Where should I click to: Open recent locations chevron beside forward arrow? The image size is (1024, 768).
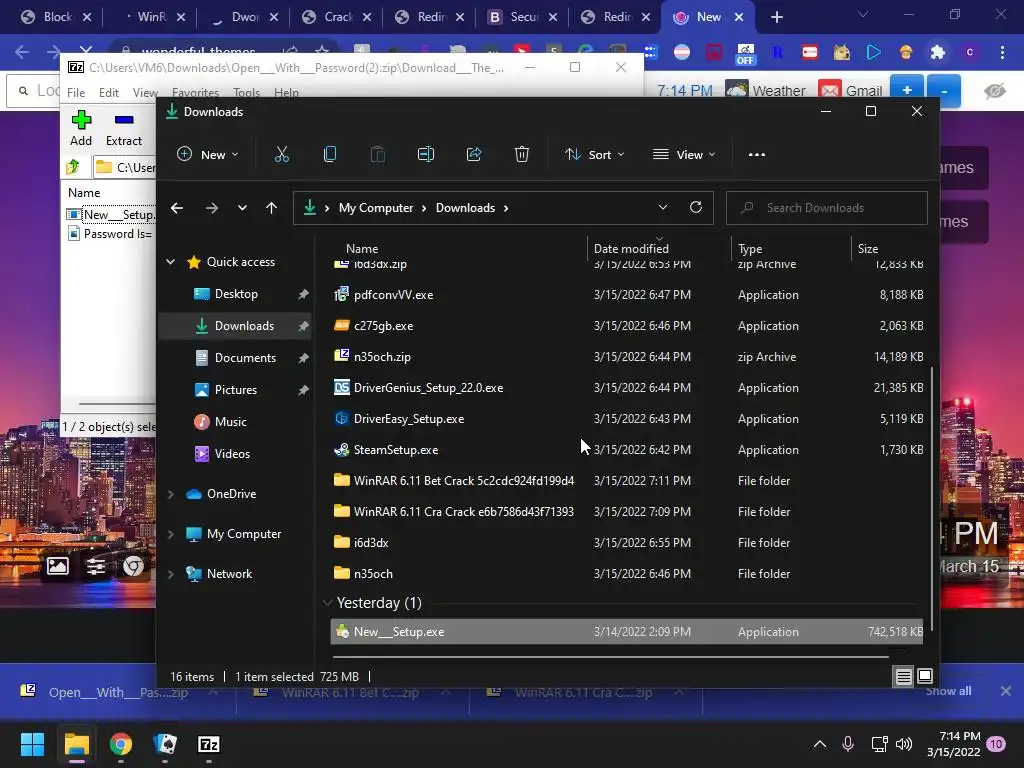point(242,208)
